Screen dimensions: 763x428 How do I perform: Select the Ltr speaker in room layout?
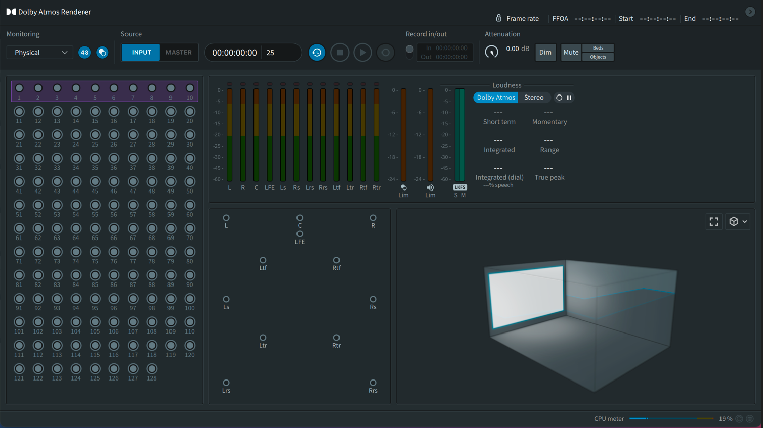click(x=263, y=338)
